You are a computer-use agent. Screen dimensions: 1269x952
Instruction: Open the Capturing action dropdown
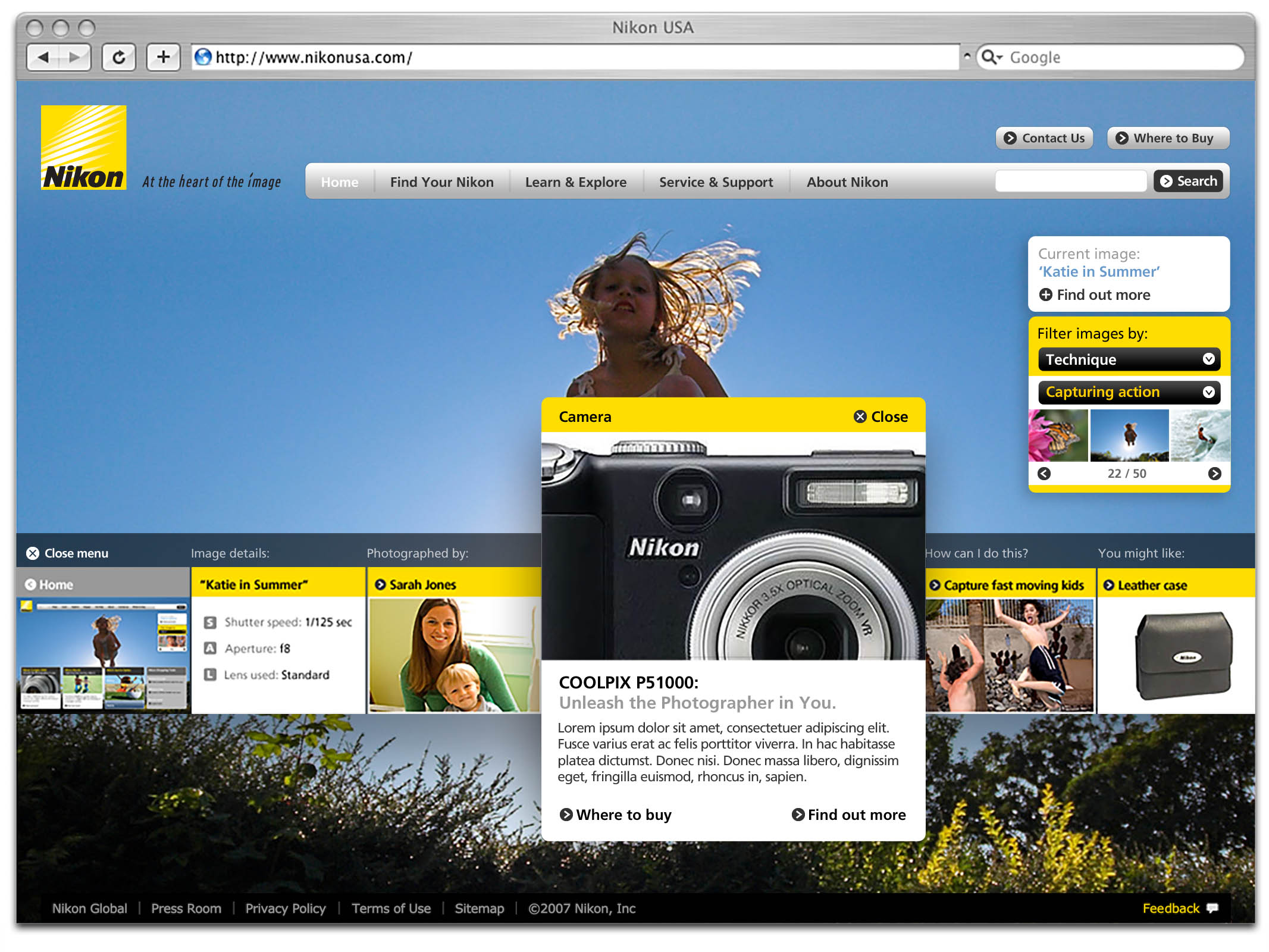(1129, 392)
